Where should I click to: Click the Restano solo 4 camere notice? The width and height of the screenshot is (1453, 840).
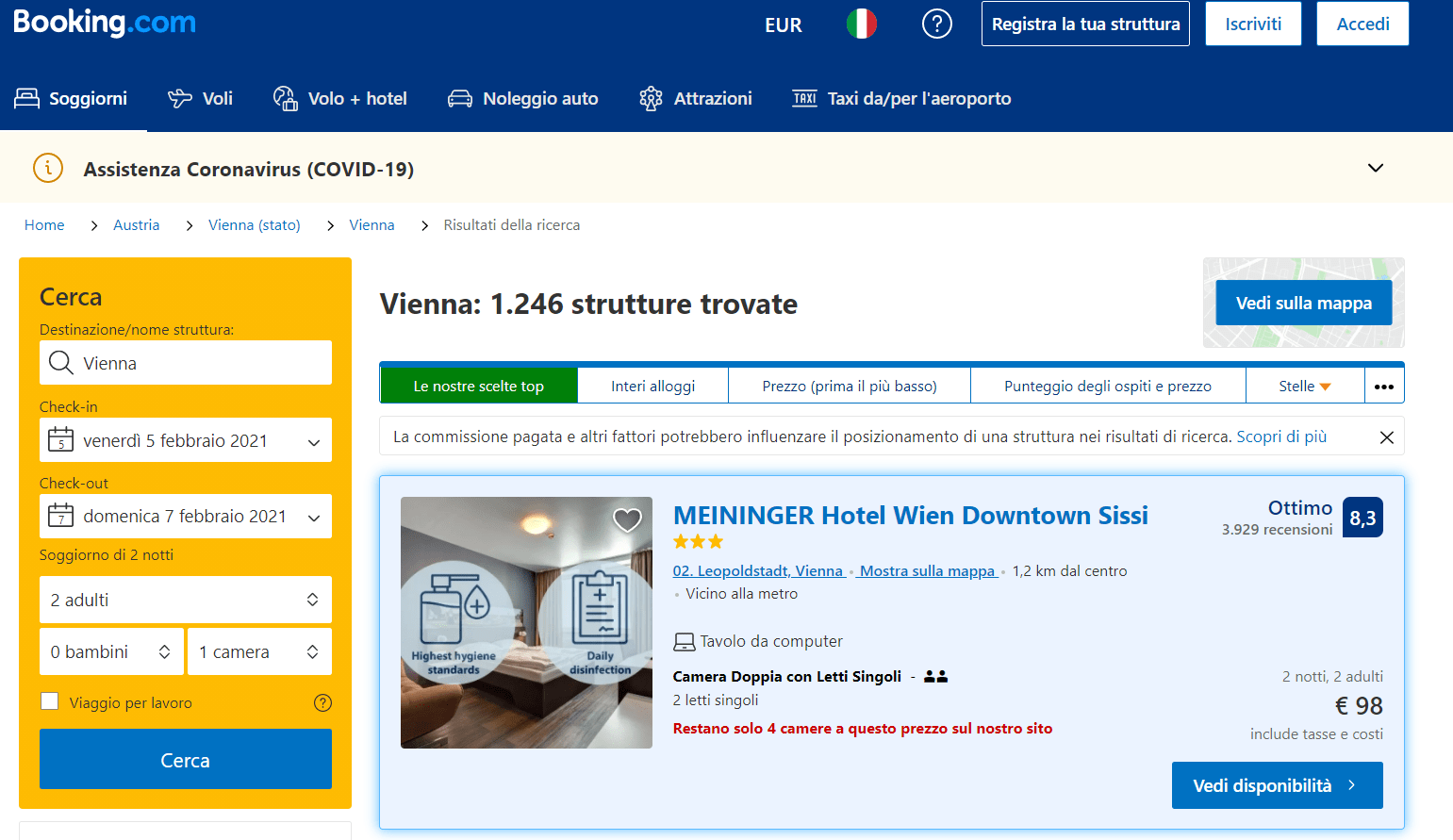863,728
